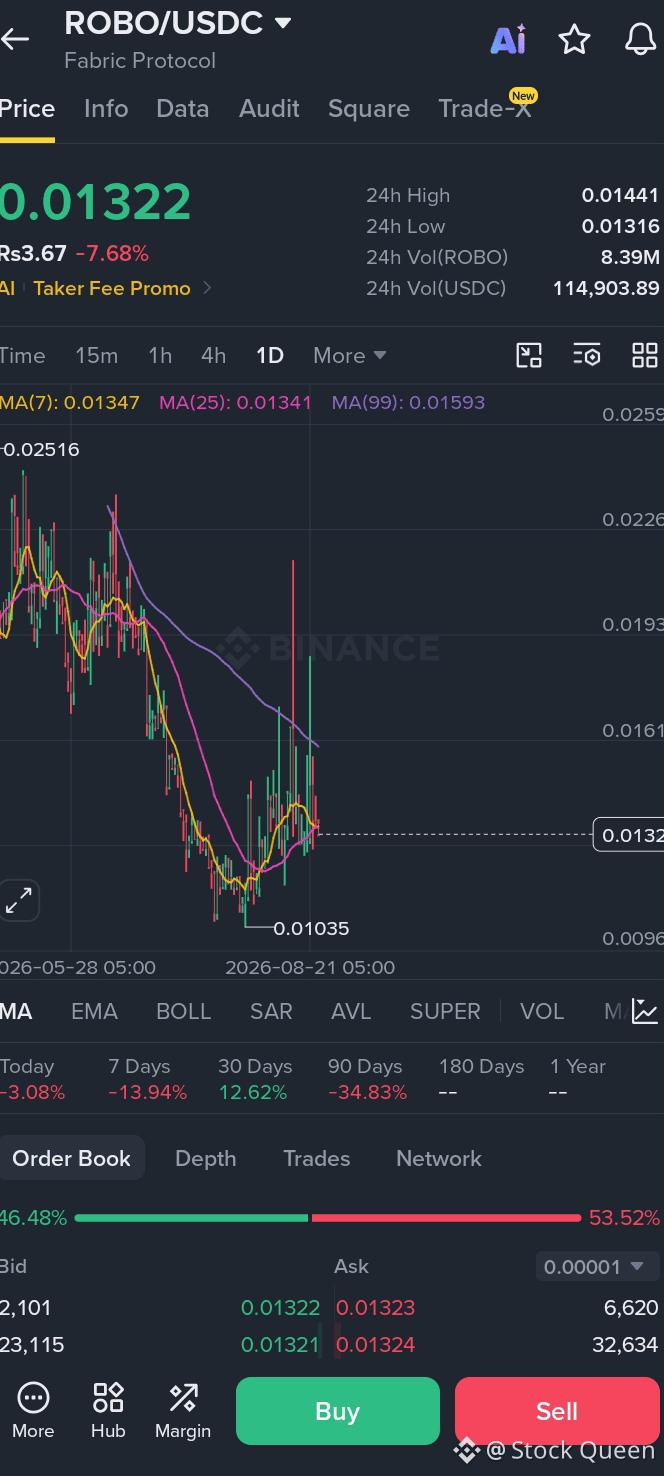The image size is (664, 1476).
Task: Select the 4h chart interval
Action: [213, 355]
